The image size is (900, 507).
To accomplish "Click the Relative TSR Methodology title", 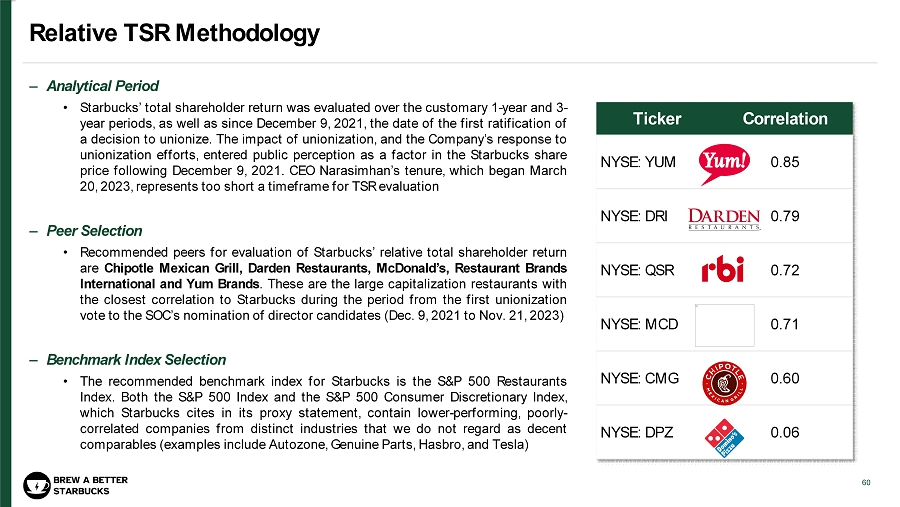I will tap(174, 34).
